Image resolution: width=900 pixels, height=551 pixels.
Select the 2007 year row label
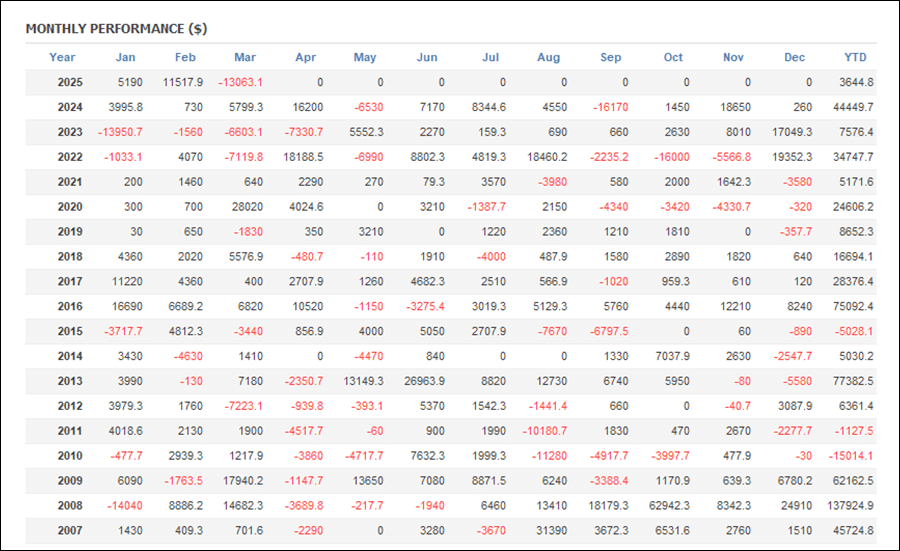tap(70, 531)
